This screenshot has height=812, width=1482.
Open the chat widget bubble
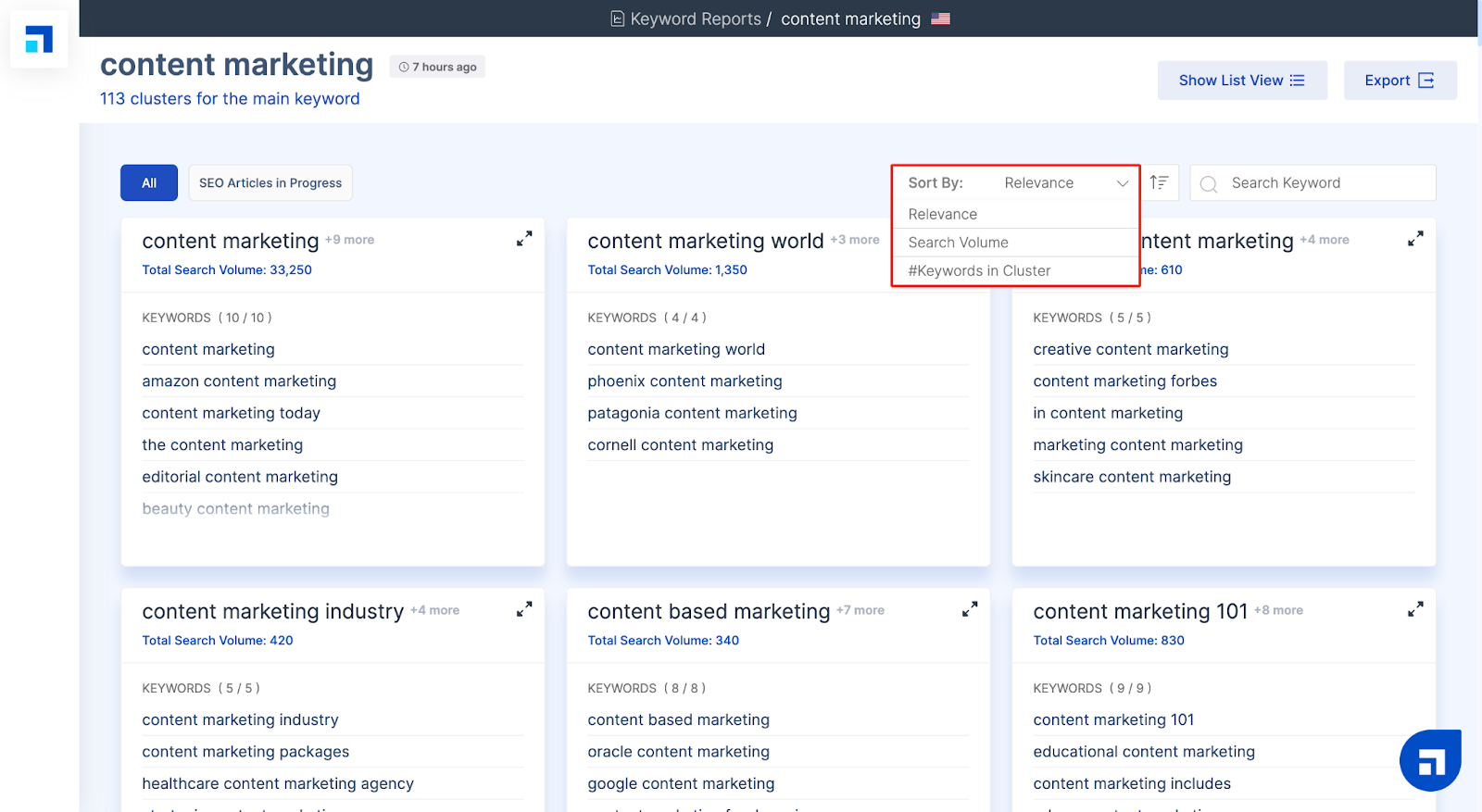[x=1430, y=761]
